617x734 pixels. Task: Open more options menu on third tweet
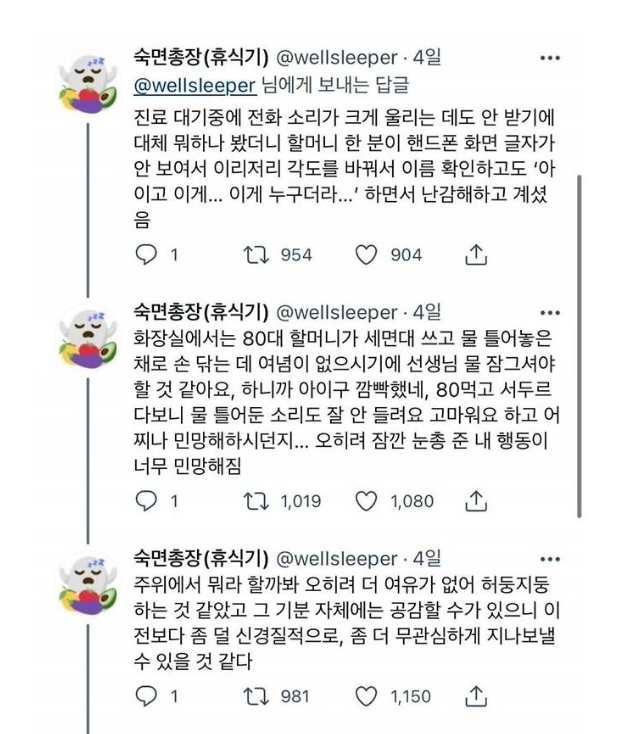[550, 559]
